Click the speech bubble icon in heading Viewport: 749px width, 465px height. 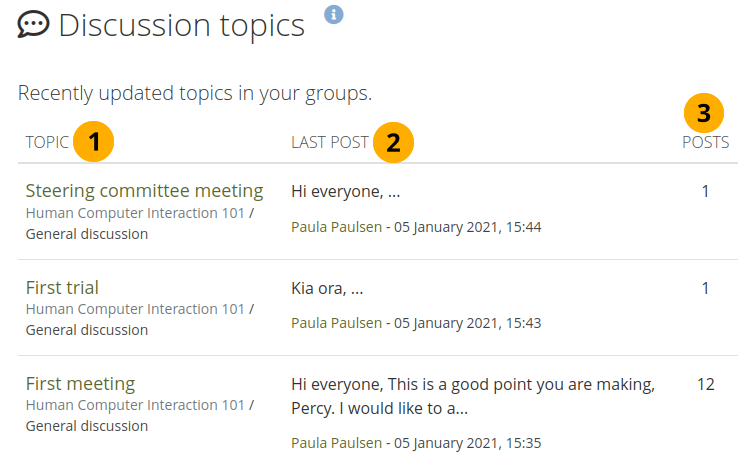coord(34,25)
